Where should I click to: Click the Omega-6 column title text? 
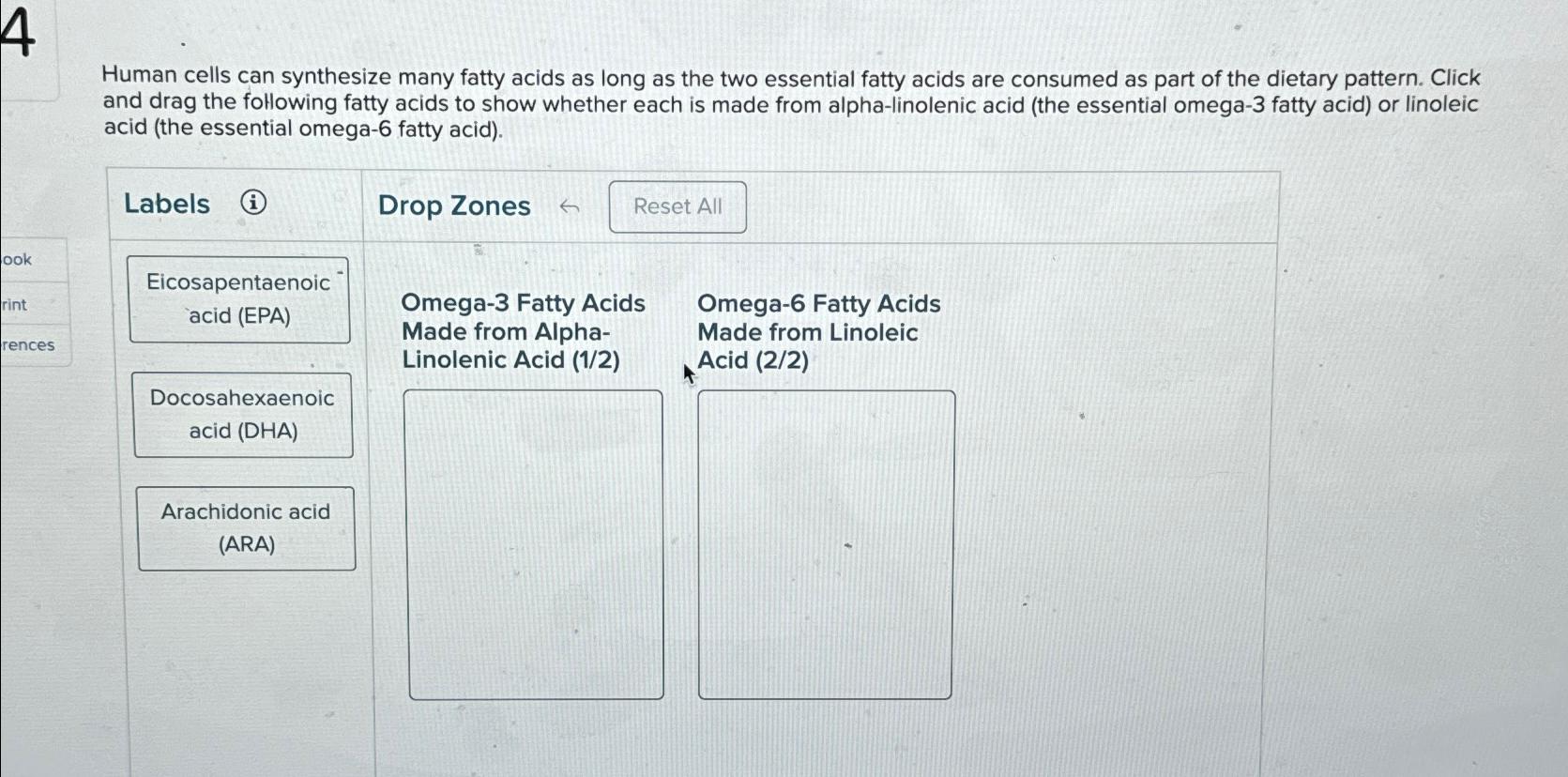pyautogui.click(x=817, y=331)
